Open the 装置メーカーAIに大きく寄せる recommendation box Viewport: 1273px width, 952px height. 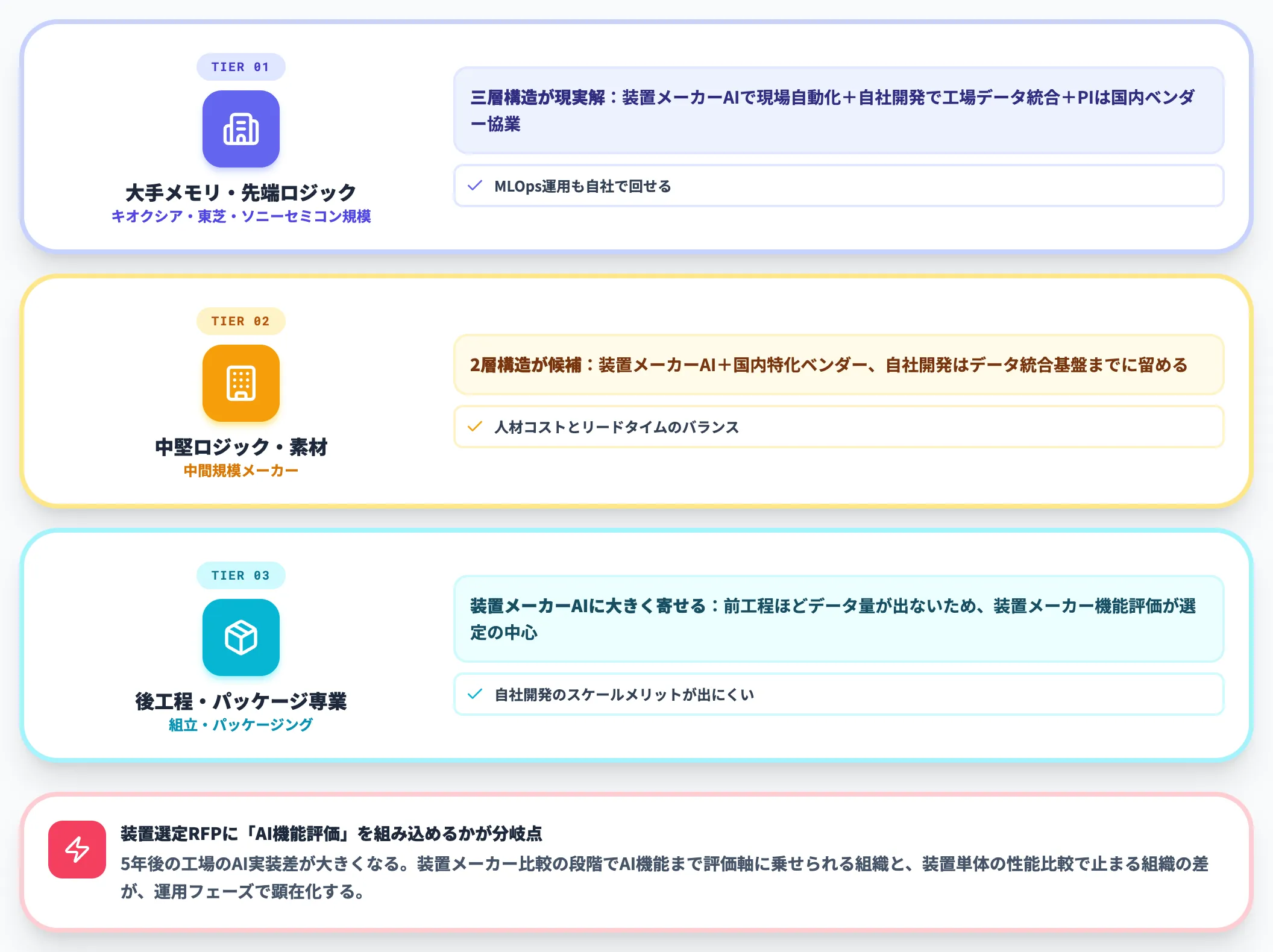tap(838, 619)
